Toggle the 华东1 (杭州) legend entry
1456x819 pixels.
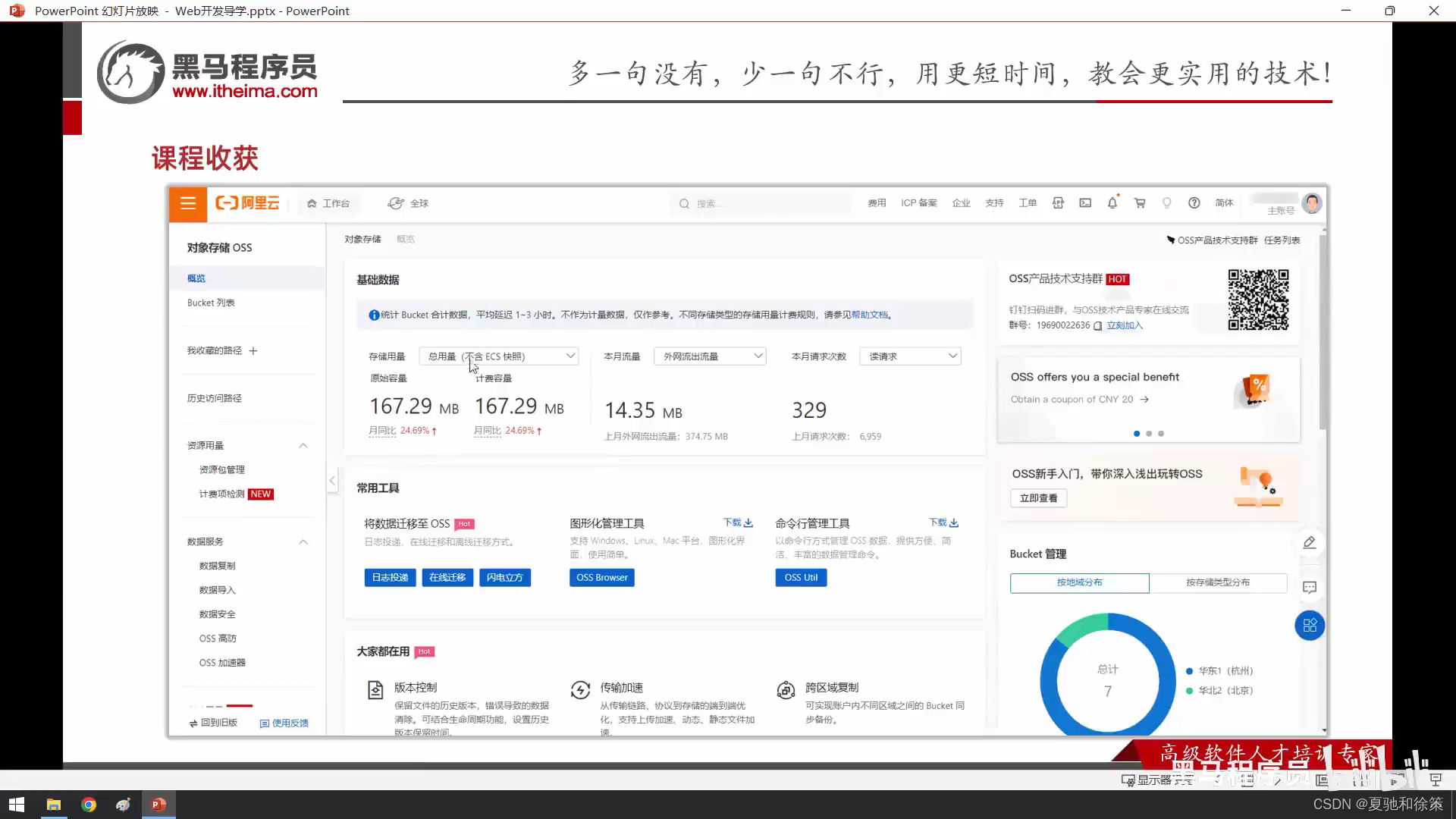(1219, 671)
